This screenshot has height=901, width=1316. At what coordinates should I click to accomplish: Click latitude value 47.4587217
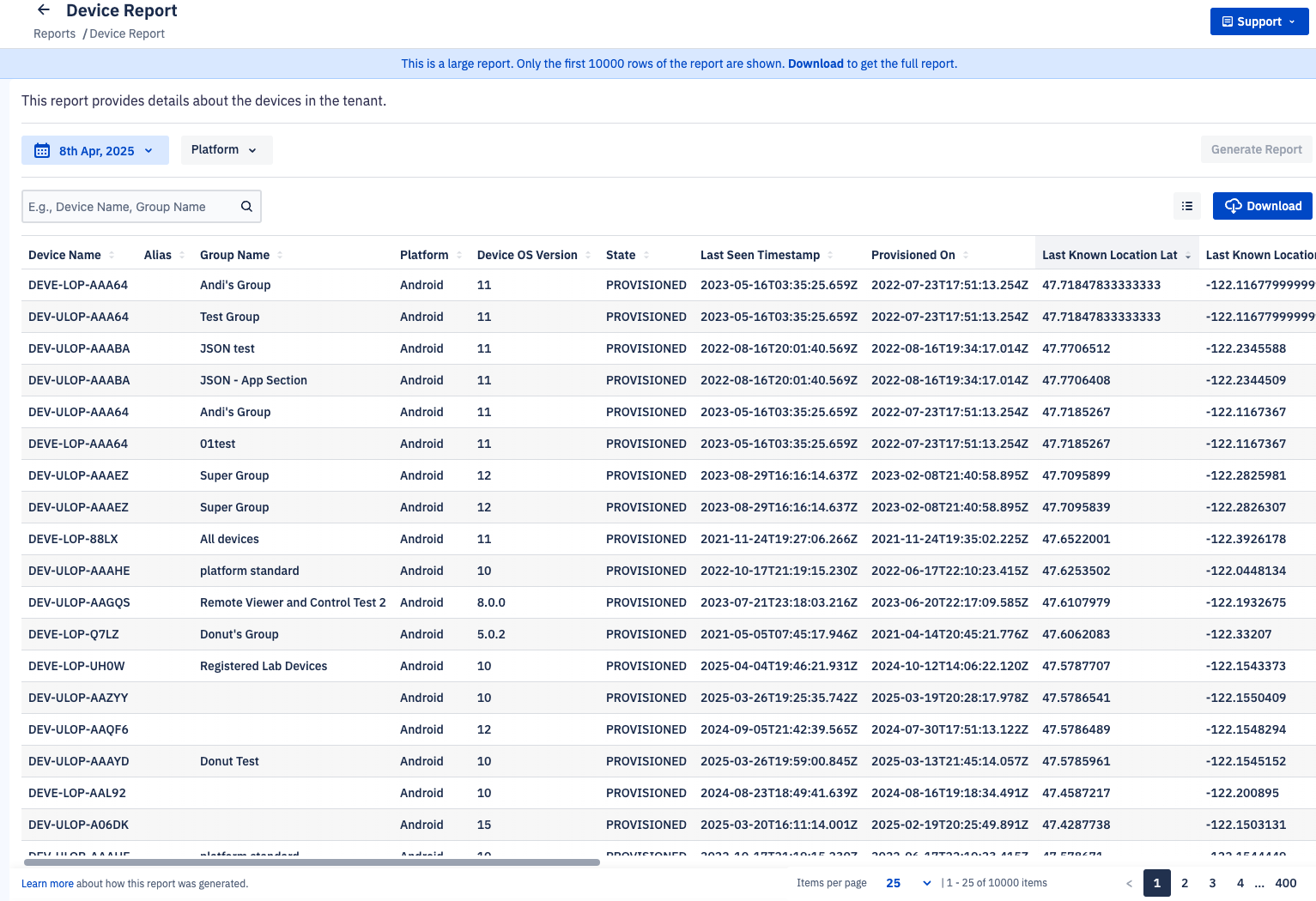[x=1076, y=793]
